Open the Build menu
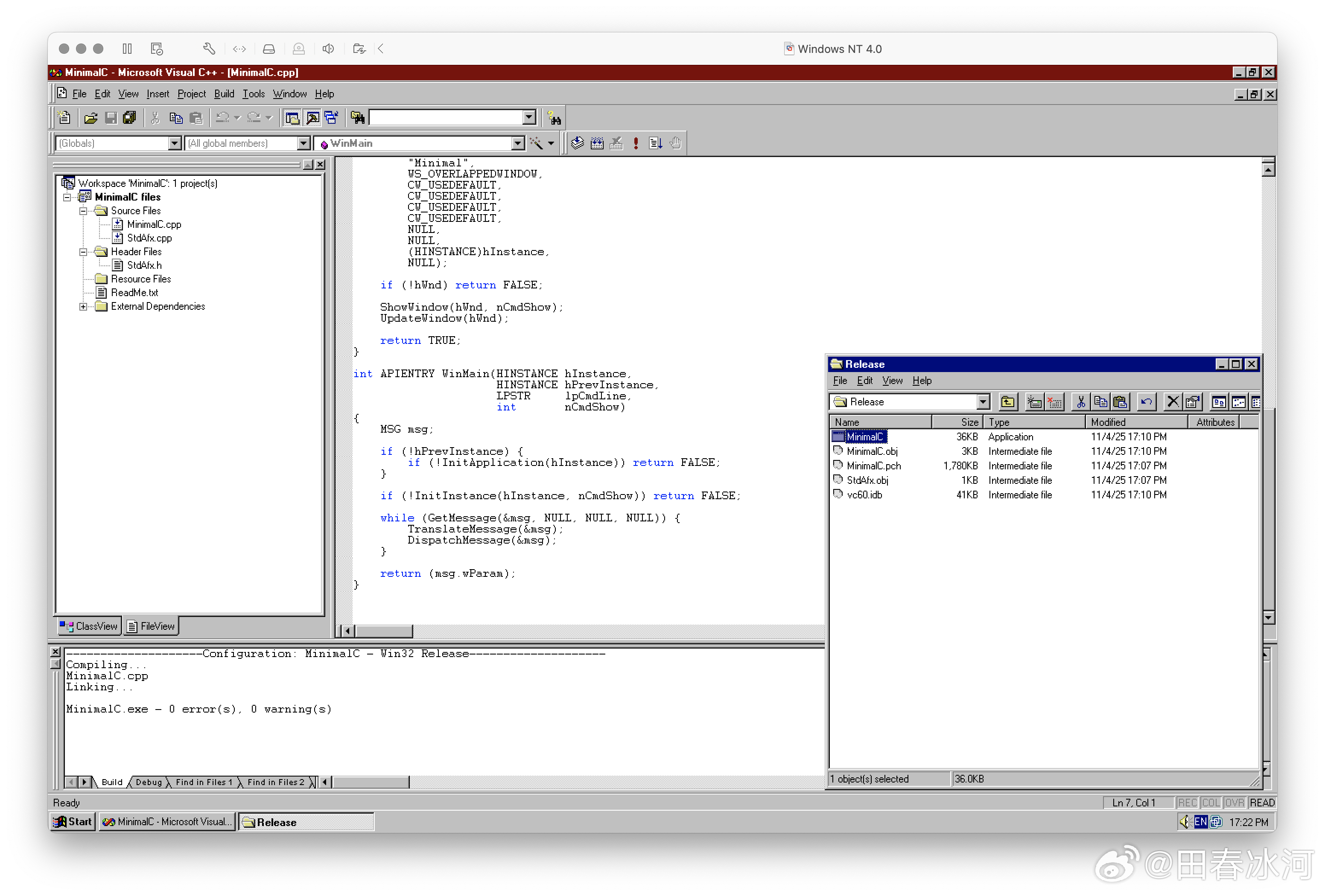The height and width of the screenshot is (896, 1325). [x=224, y=94]
